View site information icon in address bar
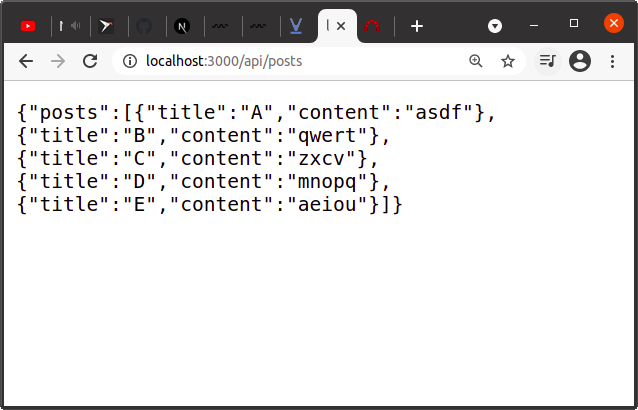 129,62
